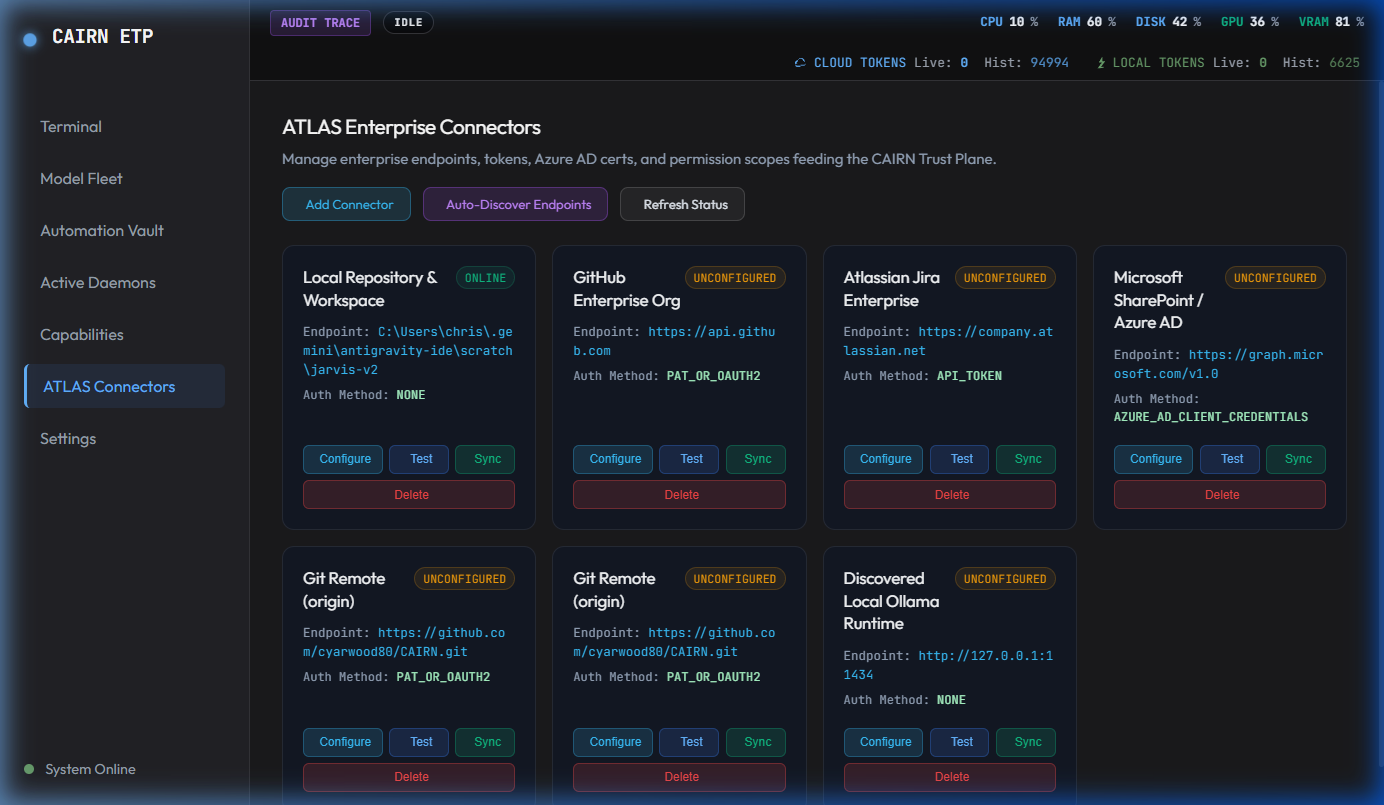Click the jarvis-v2 local path endpoint

coord(408,351)
